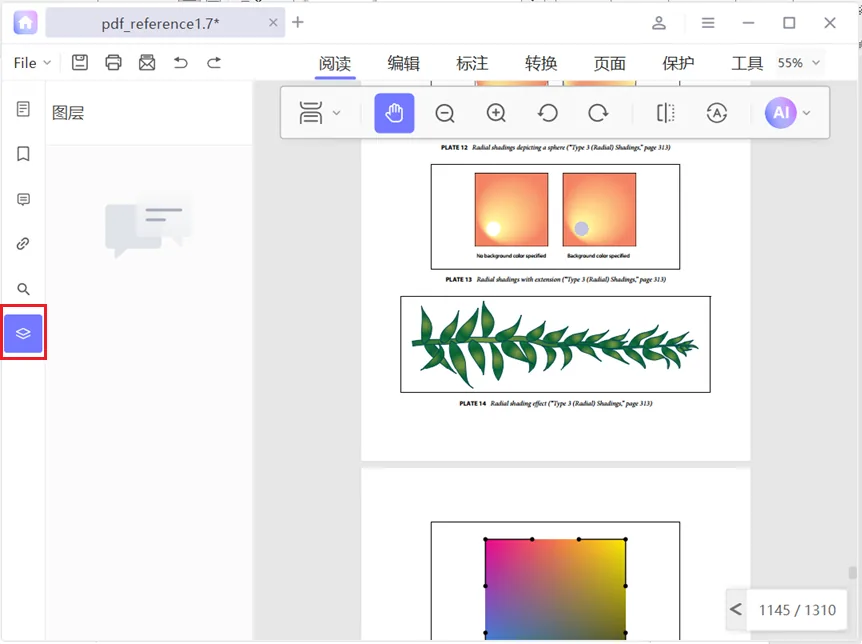Image resolution: width=862 pixels, height=644 pixels.
Task: Go to previous page with arrow
Action: pyautogui.click(x=736, y=609)
